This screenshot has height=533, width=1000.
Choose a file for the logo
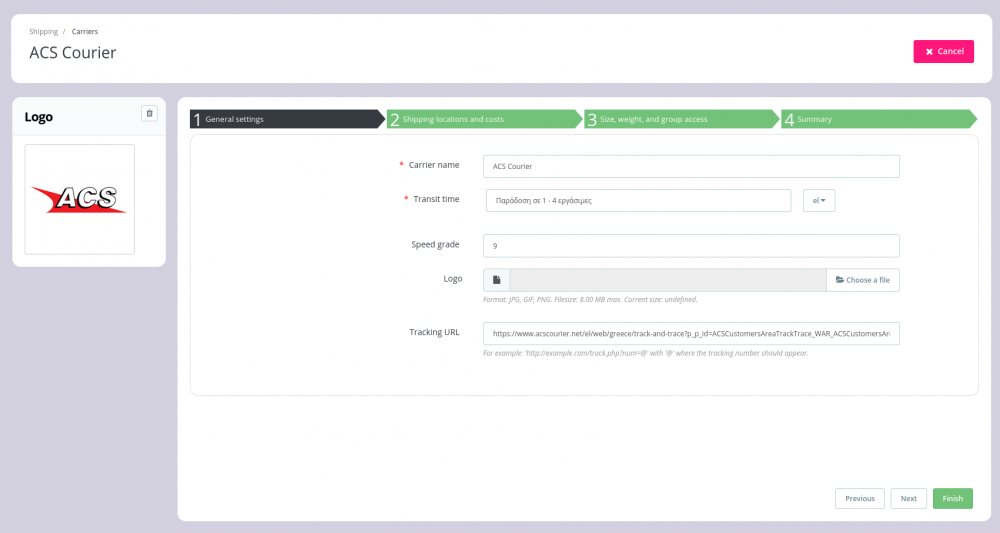click(863, 280)
